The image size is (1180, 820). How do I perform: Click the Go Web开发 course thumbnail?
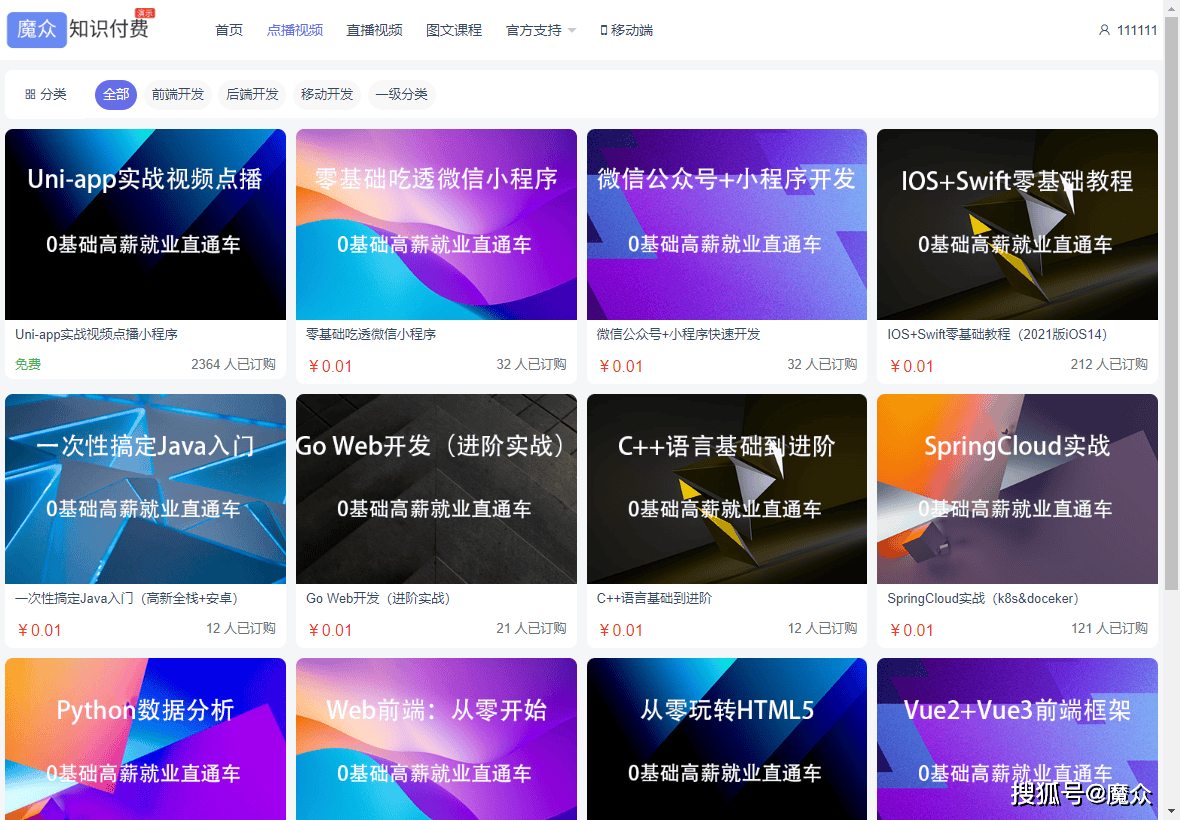[x=436, y=488]
